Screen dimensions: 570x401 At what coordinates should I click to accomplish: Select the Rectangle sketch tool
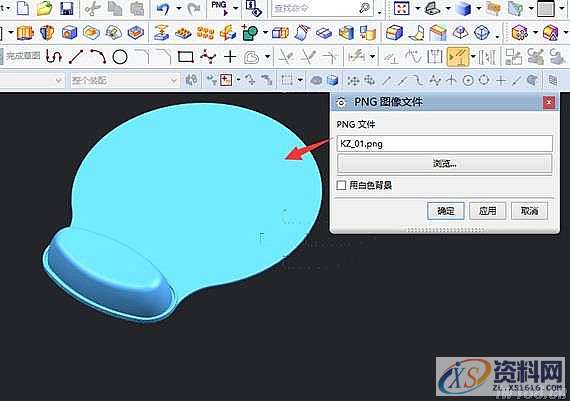(x=186, y=57)
